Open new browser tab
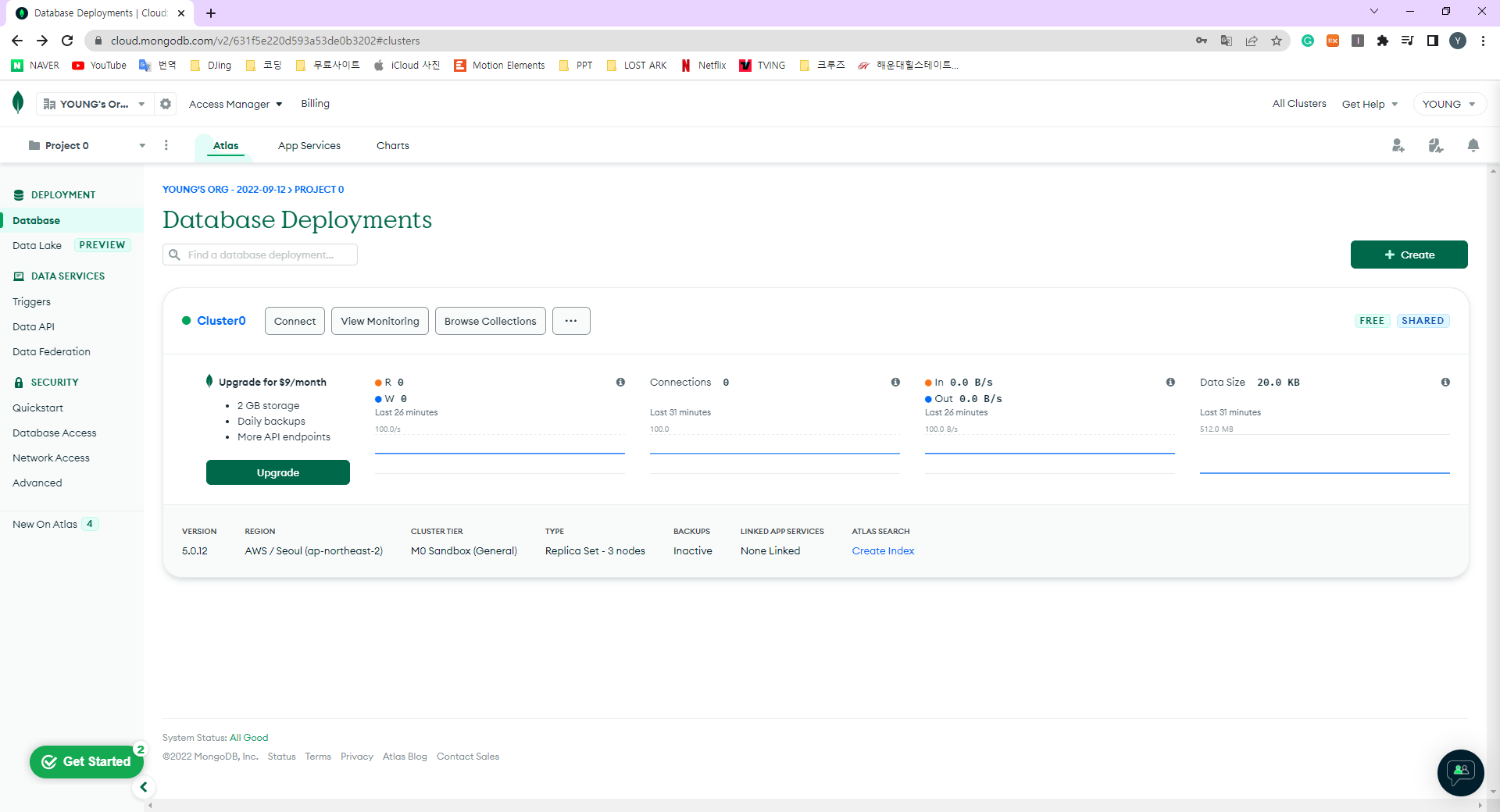This screenshot has width=1500, height=812. coord(211,13)
